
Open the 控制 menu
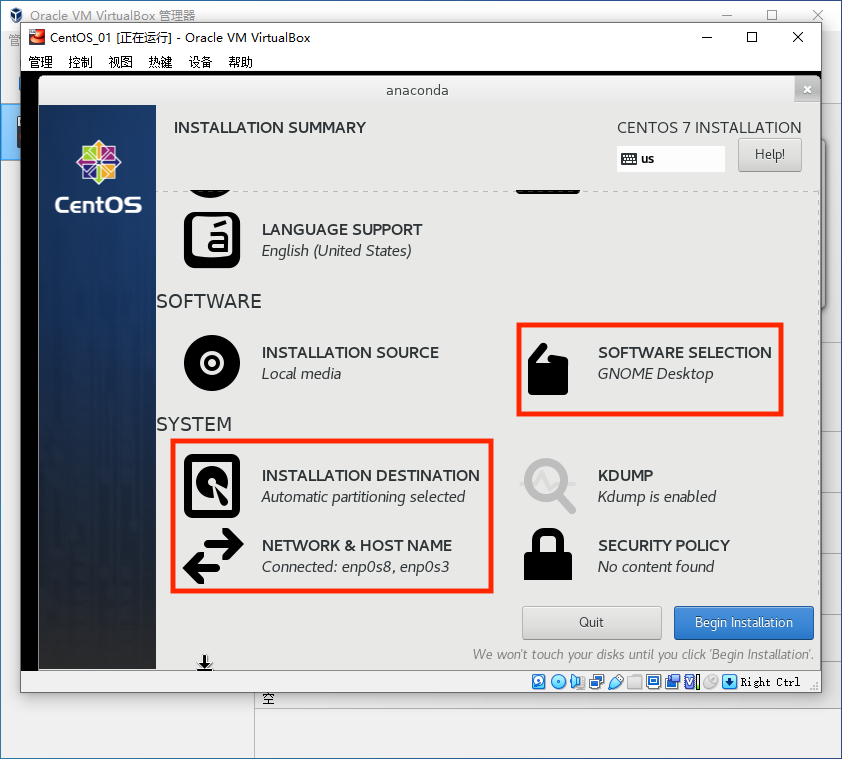coord(81,62)
